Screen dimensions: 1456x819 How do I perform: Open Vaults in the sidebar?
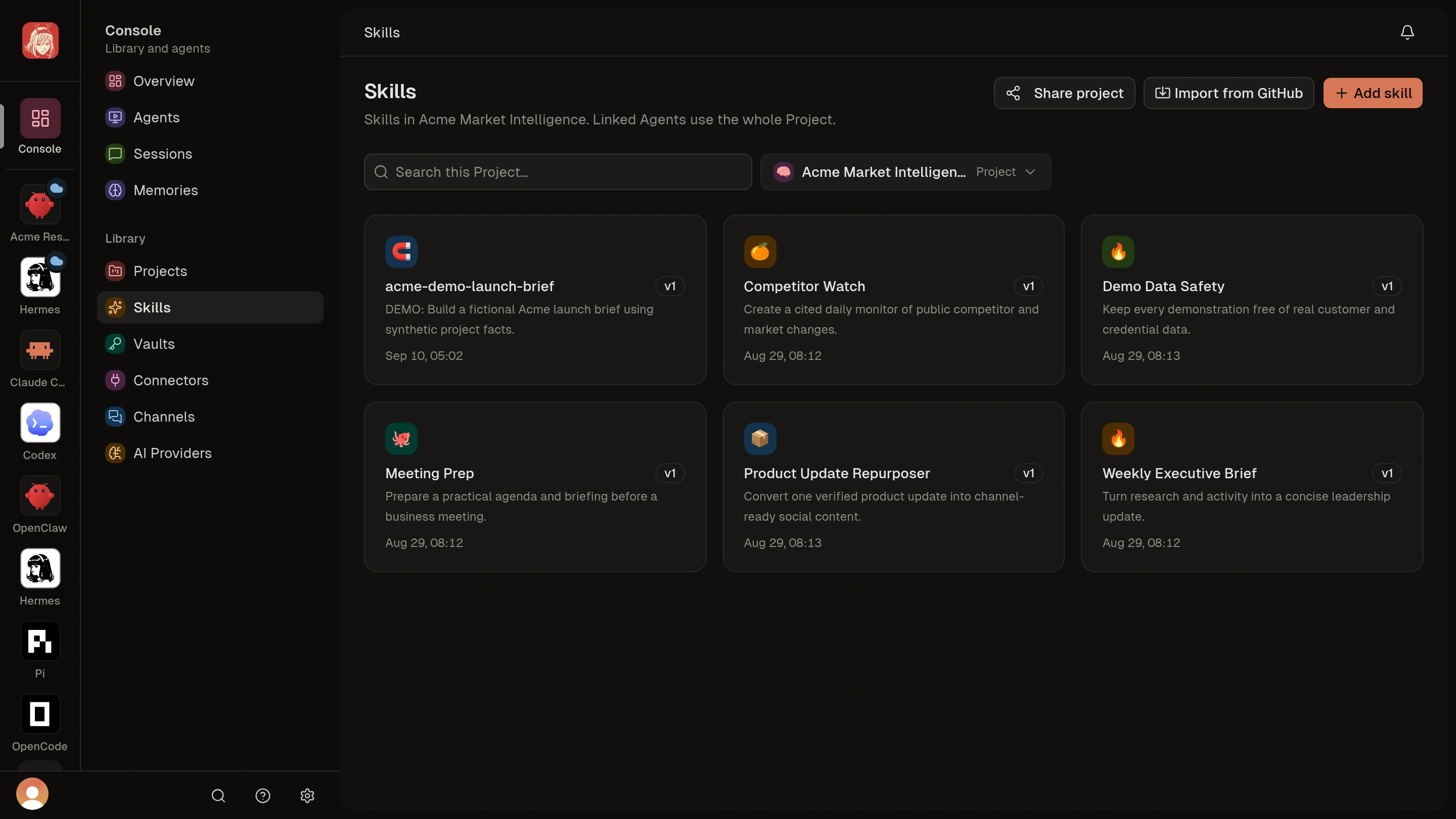[x=210, y=344]
